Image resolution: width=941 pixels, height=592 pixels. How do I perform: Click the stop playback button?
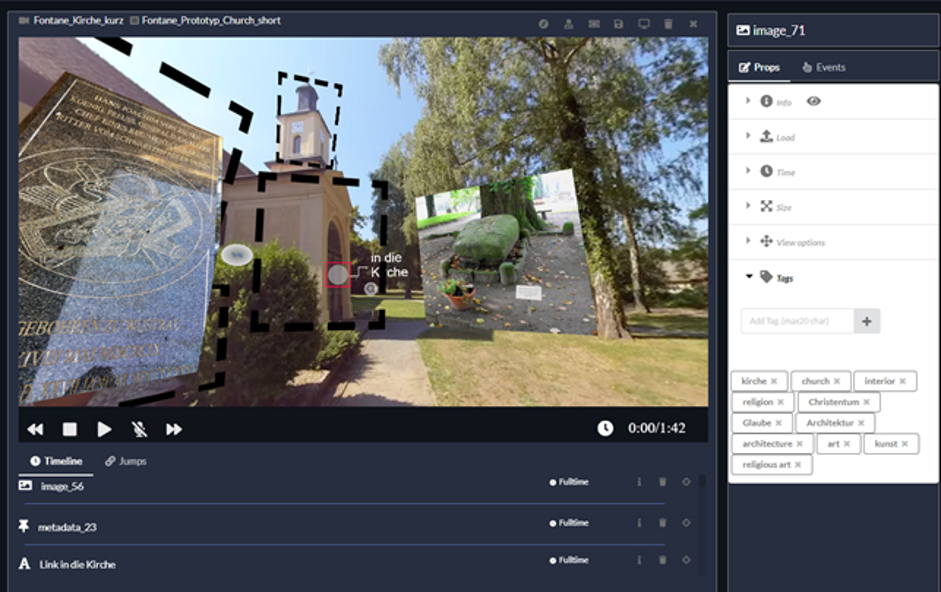click(70, 429)
